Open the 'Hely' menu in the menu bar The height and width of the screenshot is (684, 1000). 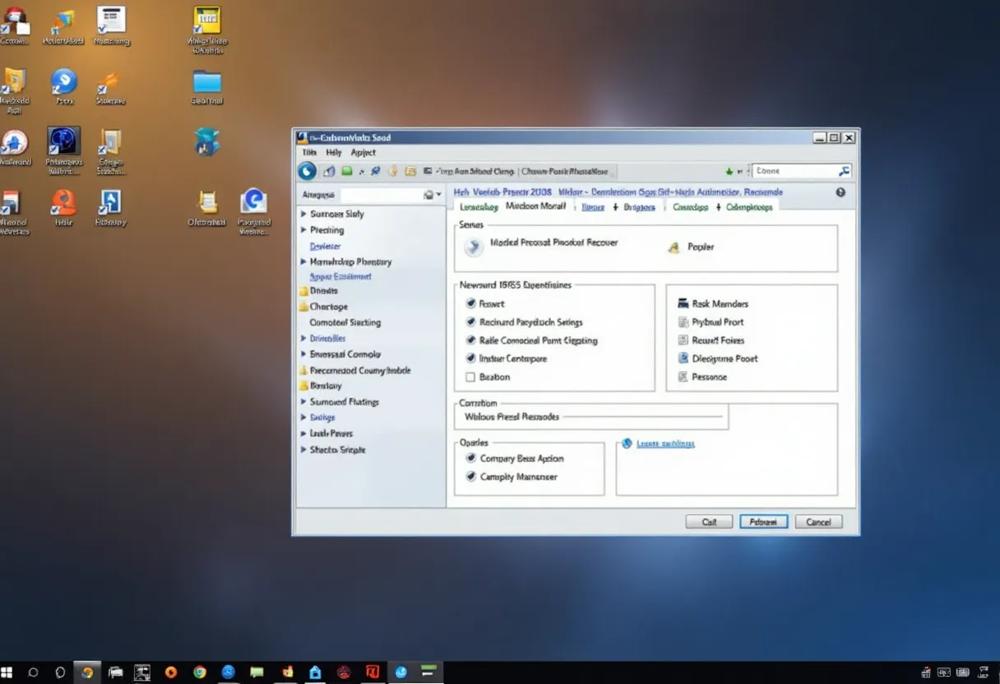pyautogui.click(x=334, y=152)
